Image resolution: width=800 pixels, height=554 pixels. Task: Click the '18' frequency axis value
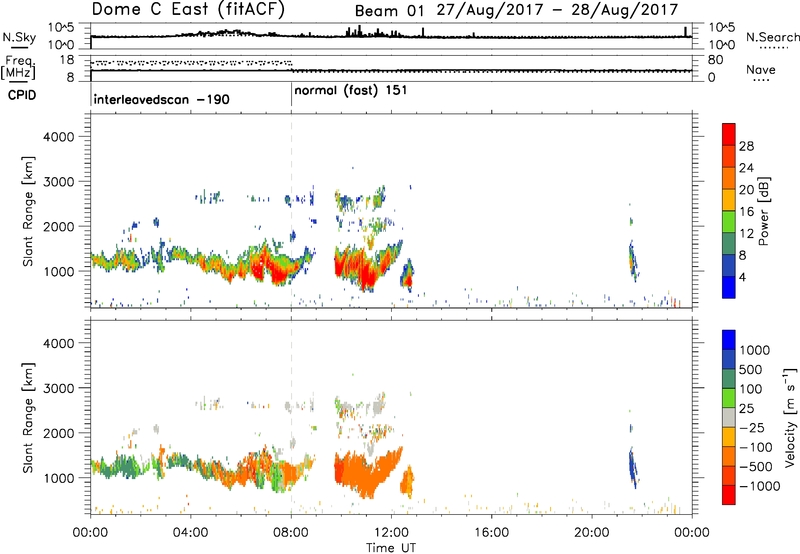pos(67,60)
